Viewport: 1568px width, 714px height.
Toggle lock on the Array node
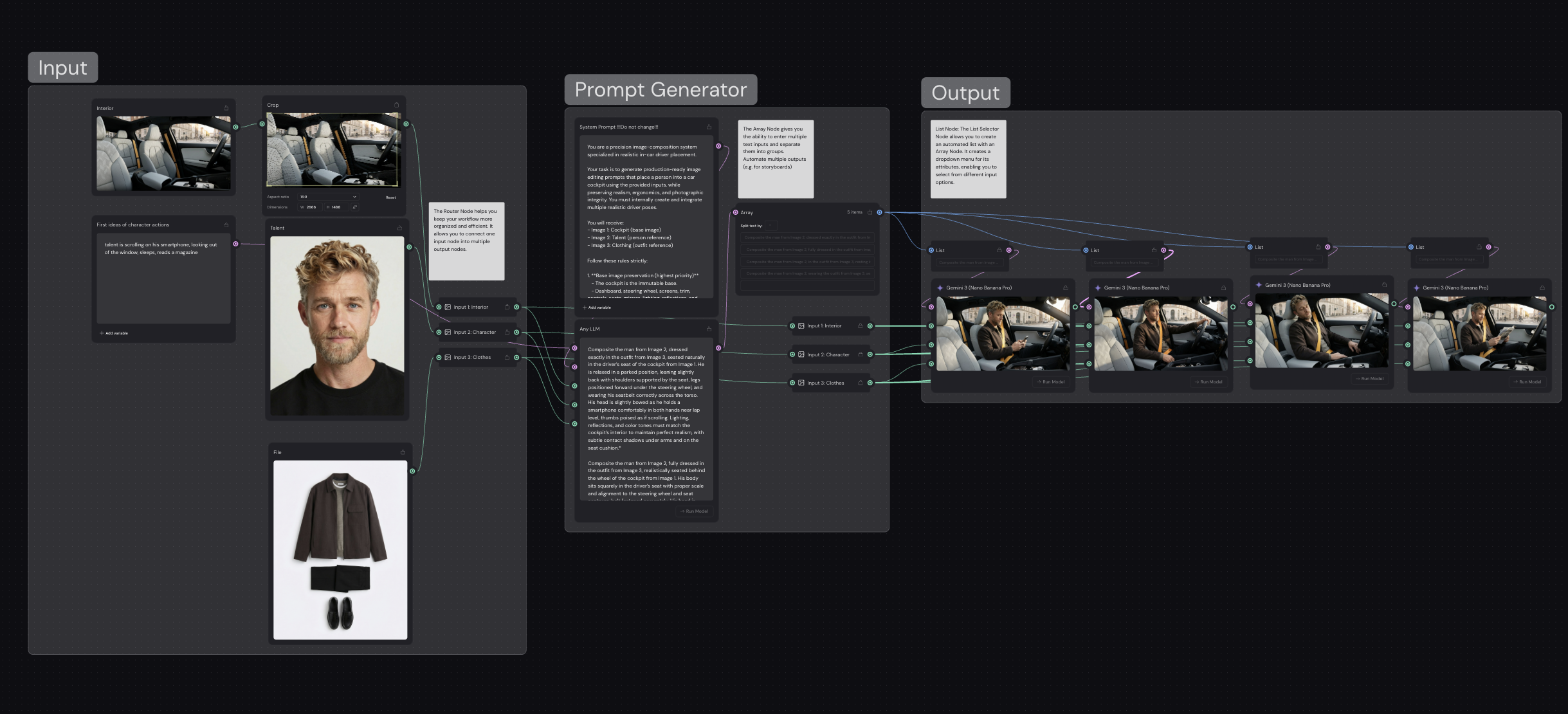click(870, 212)
